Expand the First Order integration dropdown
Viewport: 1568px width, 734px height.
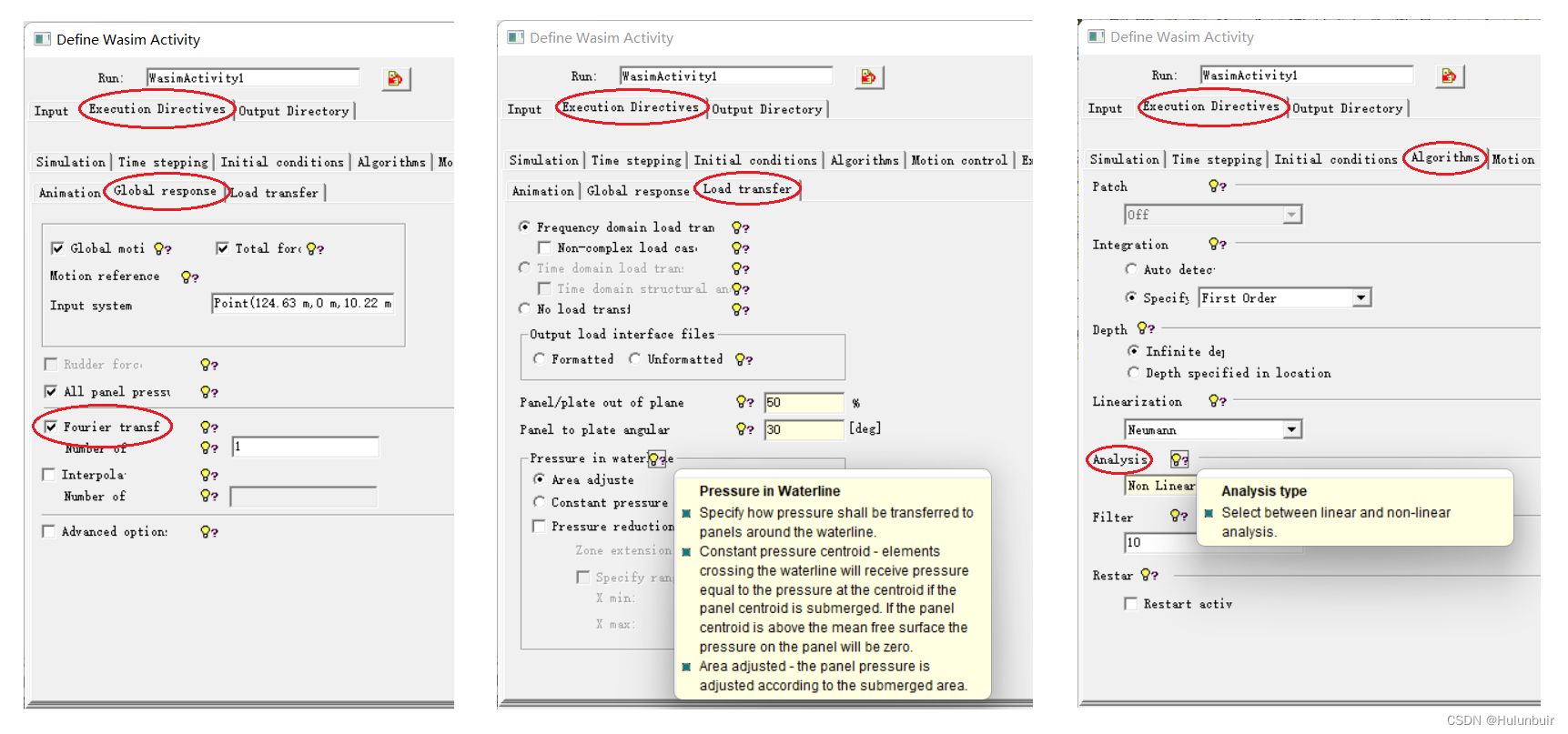[1361, 298]
